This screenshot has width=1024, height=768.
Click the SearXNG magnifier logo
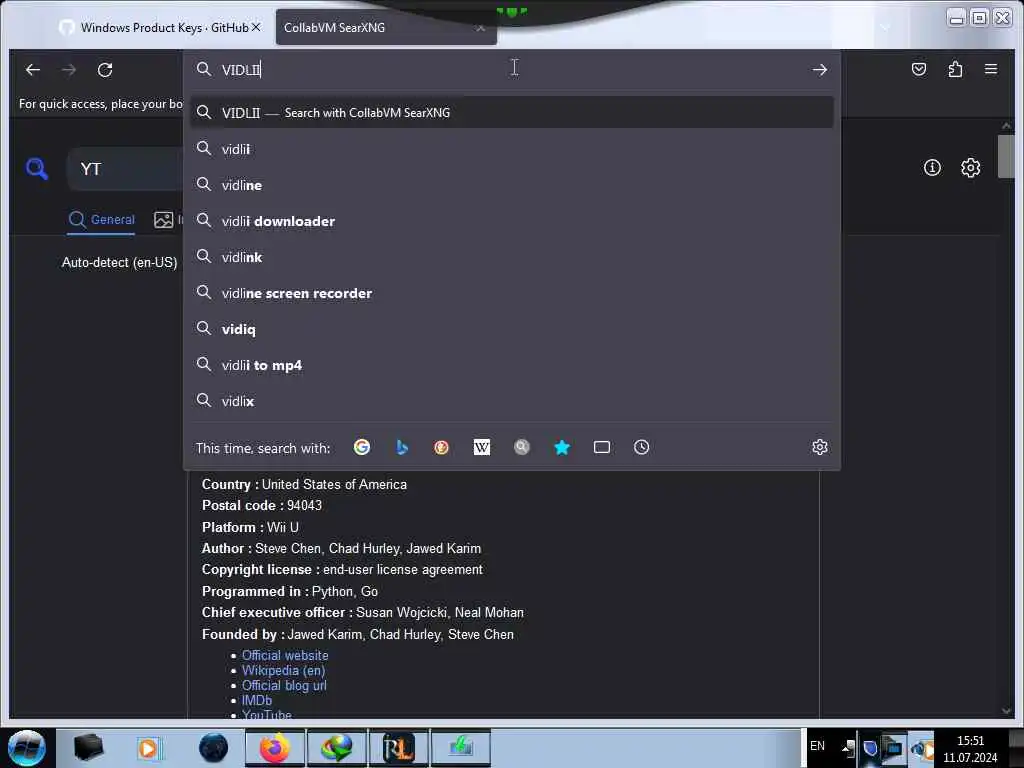coord(37,168)
